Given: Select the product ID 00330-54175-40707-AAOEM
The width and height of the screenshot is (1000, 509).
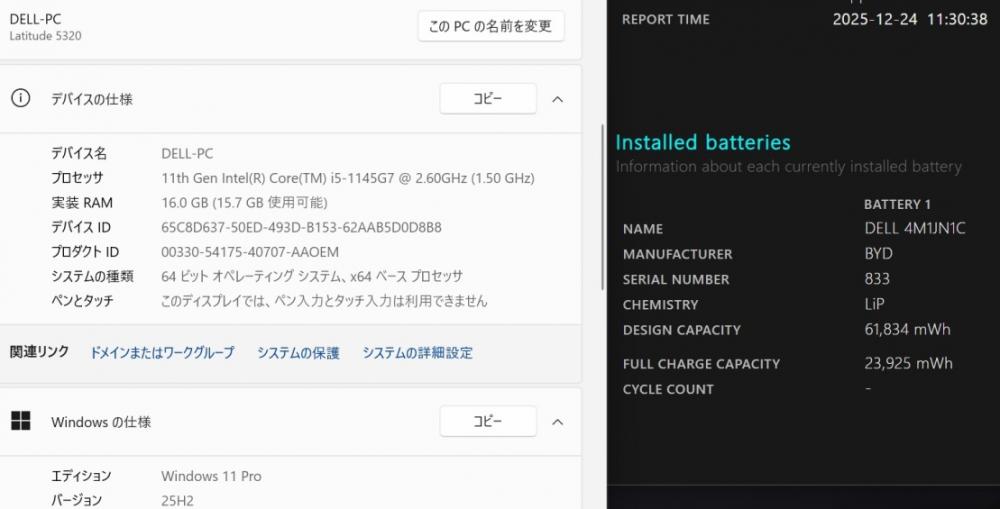Looking at the screenshot, I should (250, 252).
